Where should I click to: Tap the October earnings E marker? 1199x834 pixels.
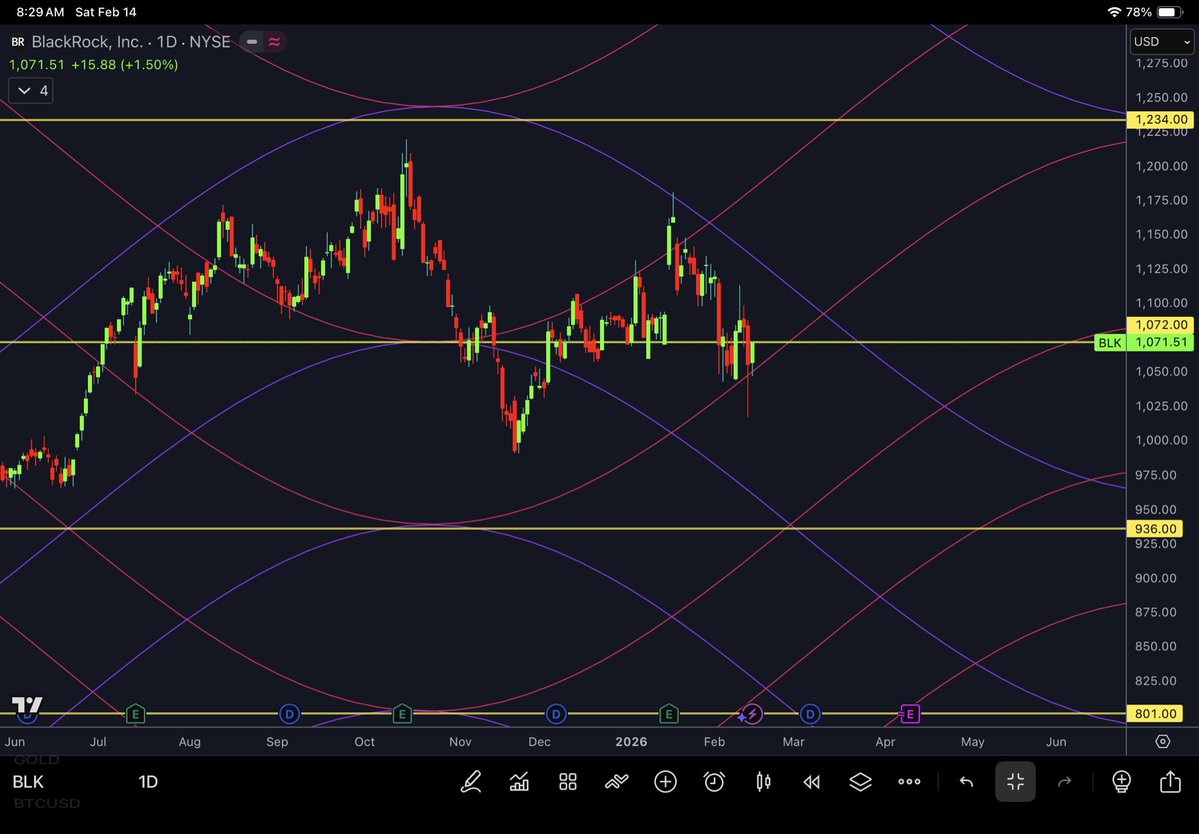401,714
